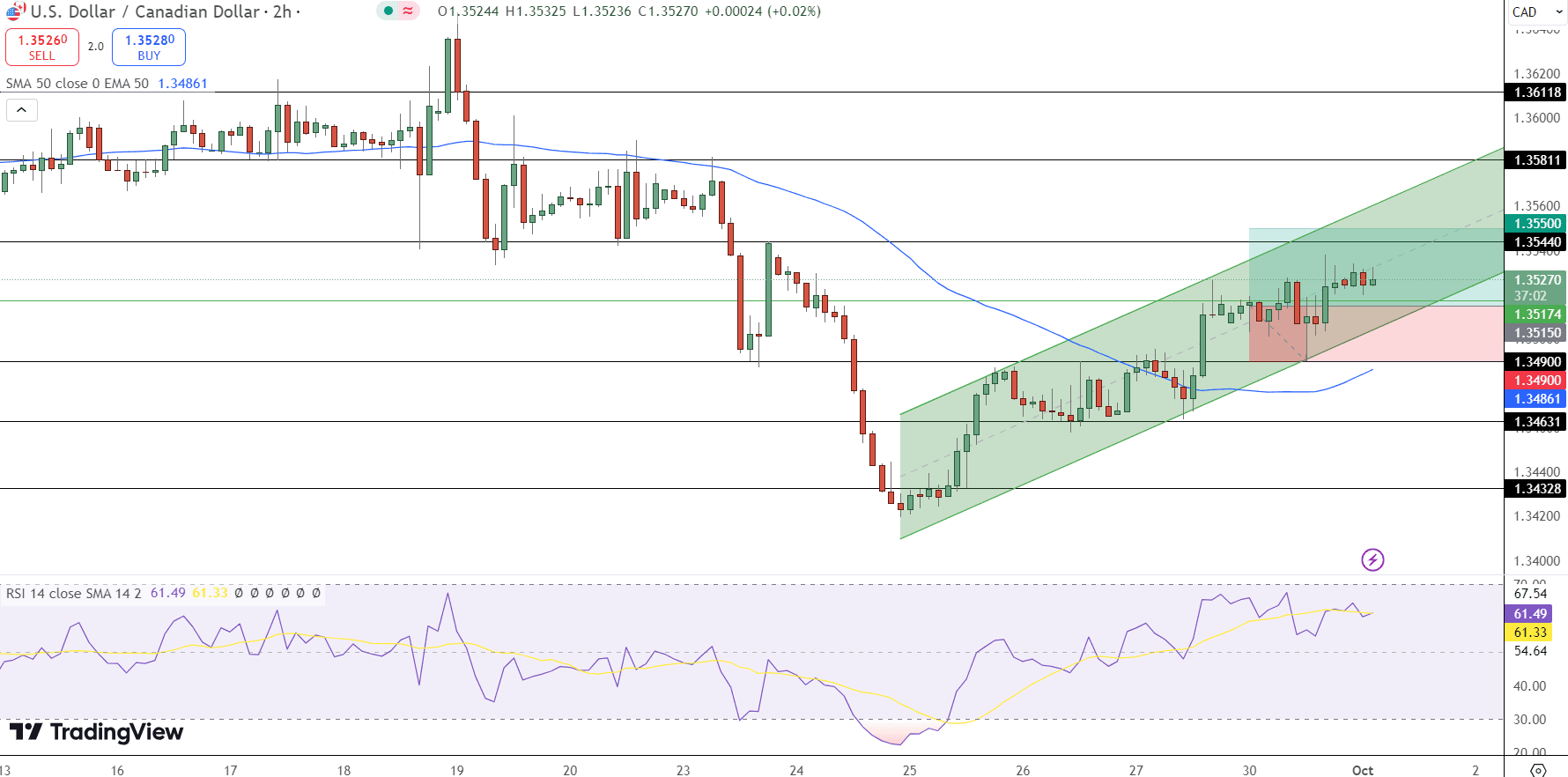Click the BUY 1.35280 button
Screen dimensions: 1568x777
click(149, 47)
